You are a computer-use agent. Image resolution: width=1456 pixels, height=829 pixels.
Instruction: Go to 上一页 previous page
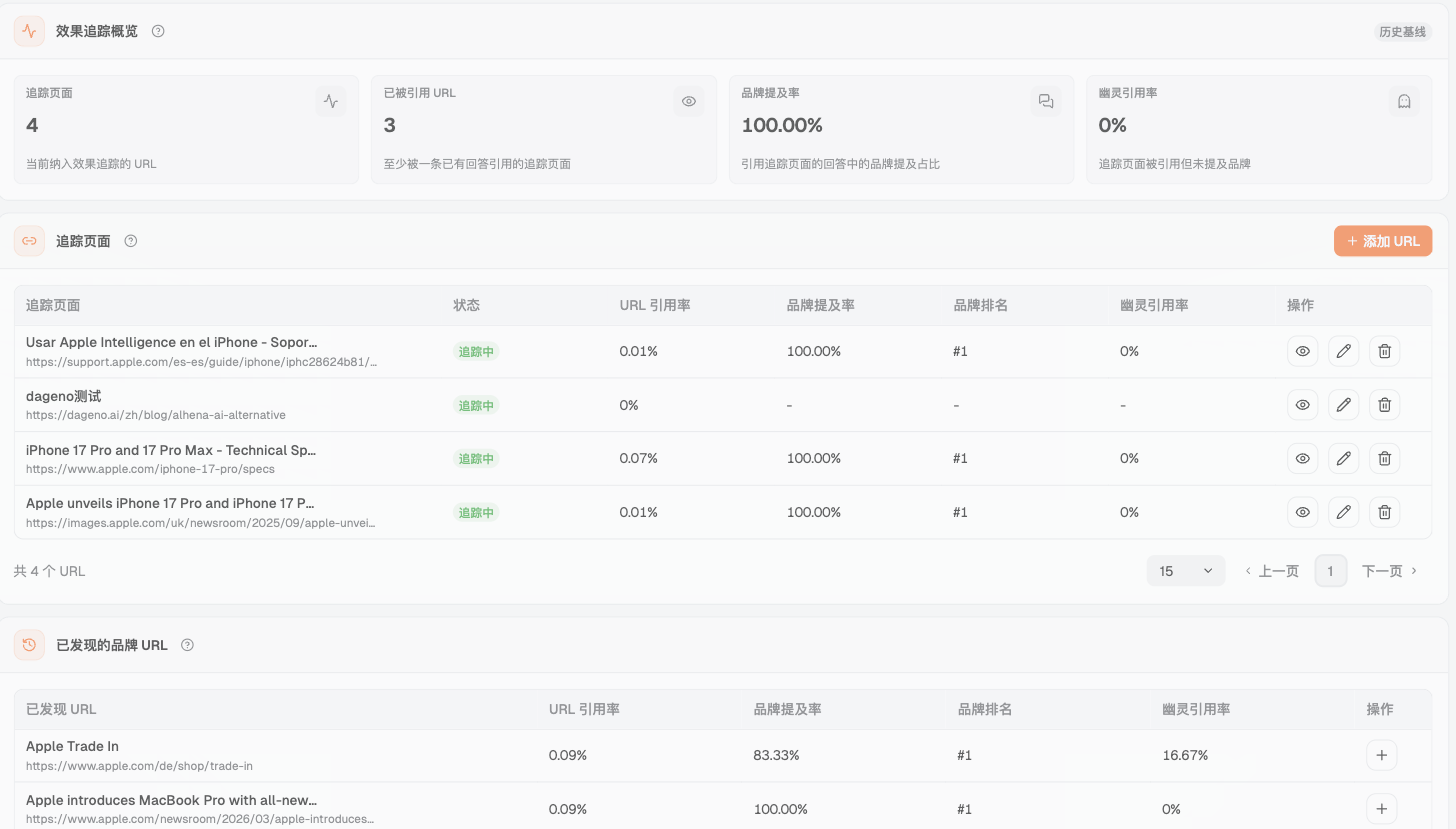pos(1271,571)
